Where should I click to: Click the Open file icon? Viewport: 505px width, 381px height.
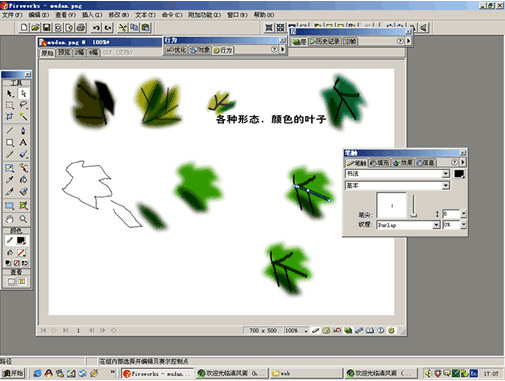[x=35, y=27]
